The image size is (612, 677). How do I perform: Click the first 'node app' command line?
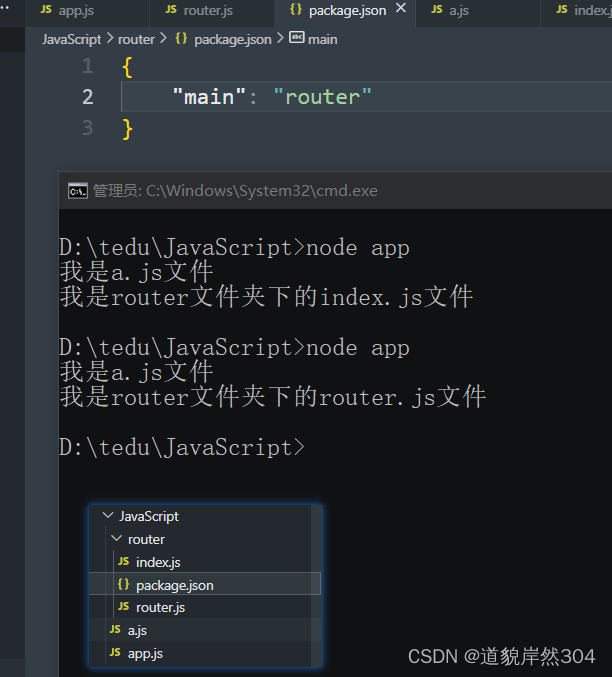coord(235,248)
